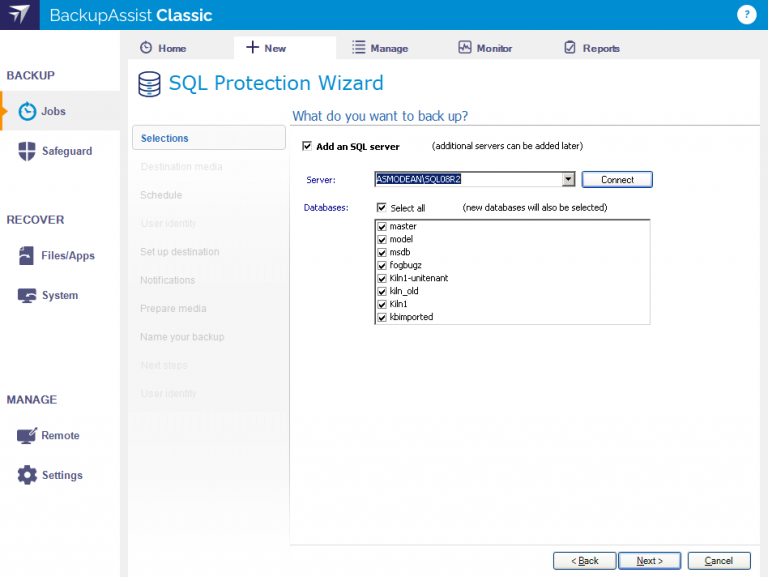The height and width of the screenshot is (577, 768).
Task: Uncheck the Add an SQL server checkbox
Action: [307, 146]
